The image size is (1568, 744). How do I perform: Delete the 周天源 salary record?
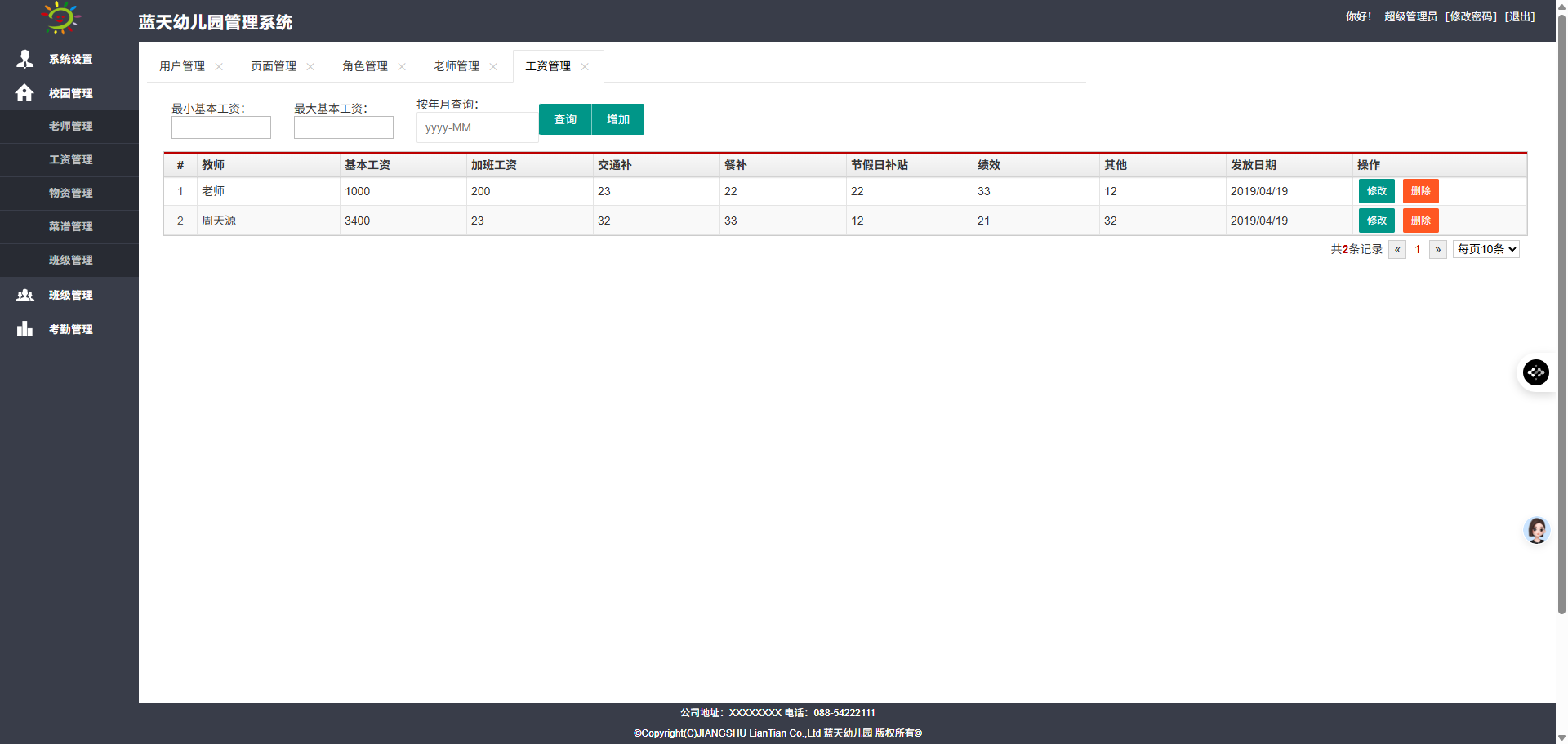pyautogui.click(x=1420, y=221)
